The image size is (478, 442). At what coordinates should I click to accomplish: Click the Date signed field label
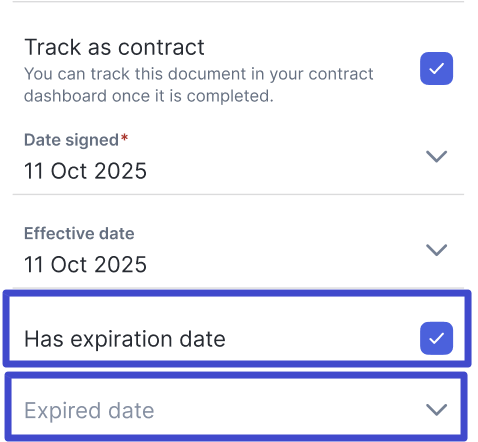tap(71, 140)
